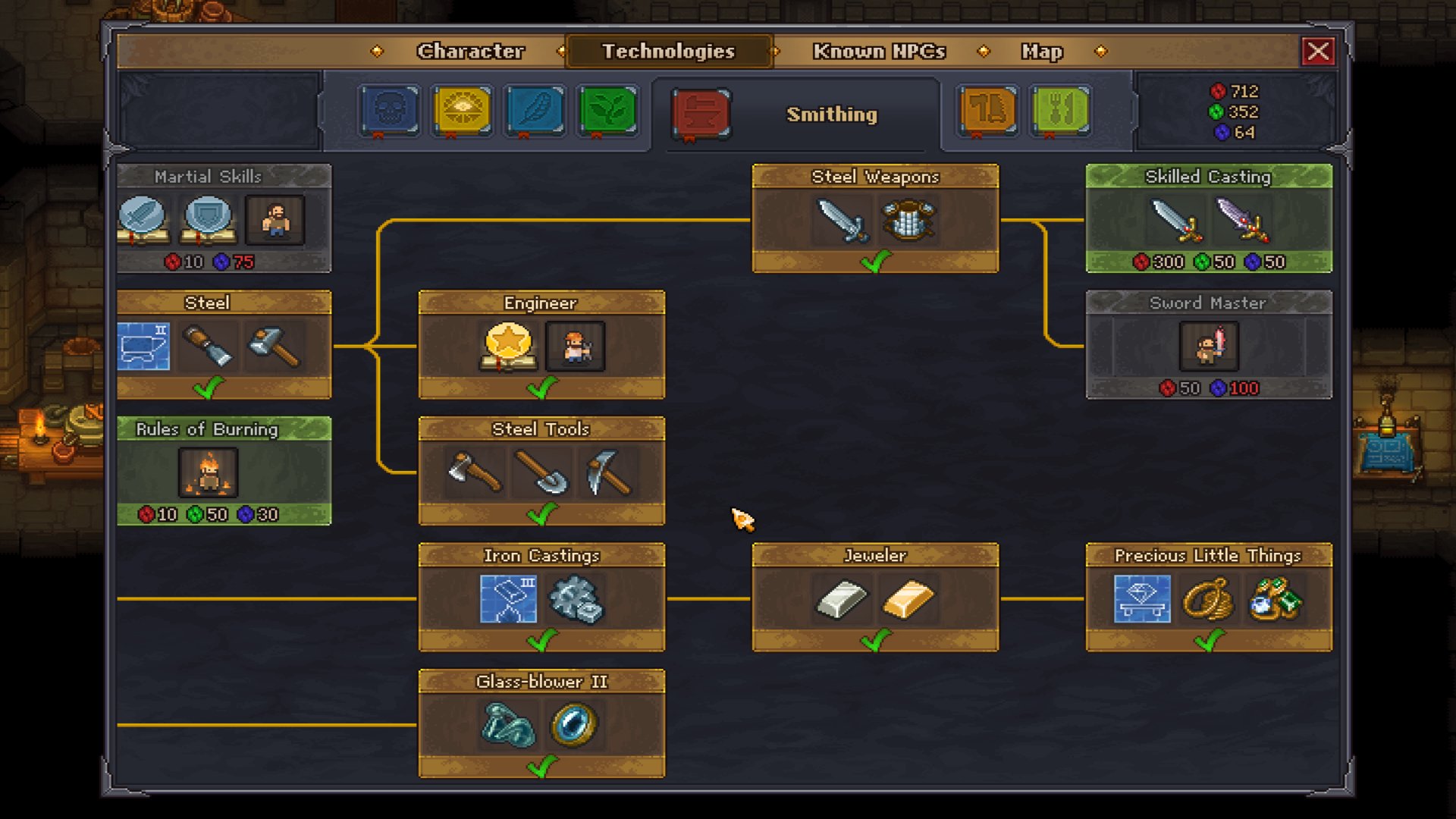Switch to the Technologies tab
Image resolution: width=1456 pixels, height=819 pixels.
coord(668,51)
